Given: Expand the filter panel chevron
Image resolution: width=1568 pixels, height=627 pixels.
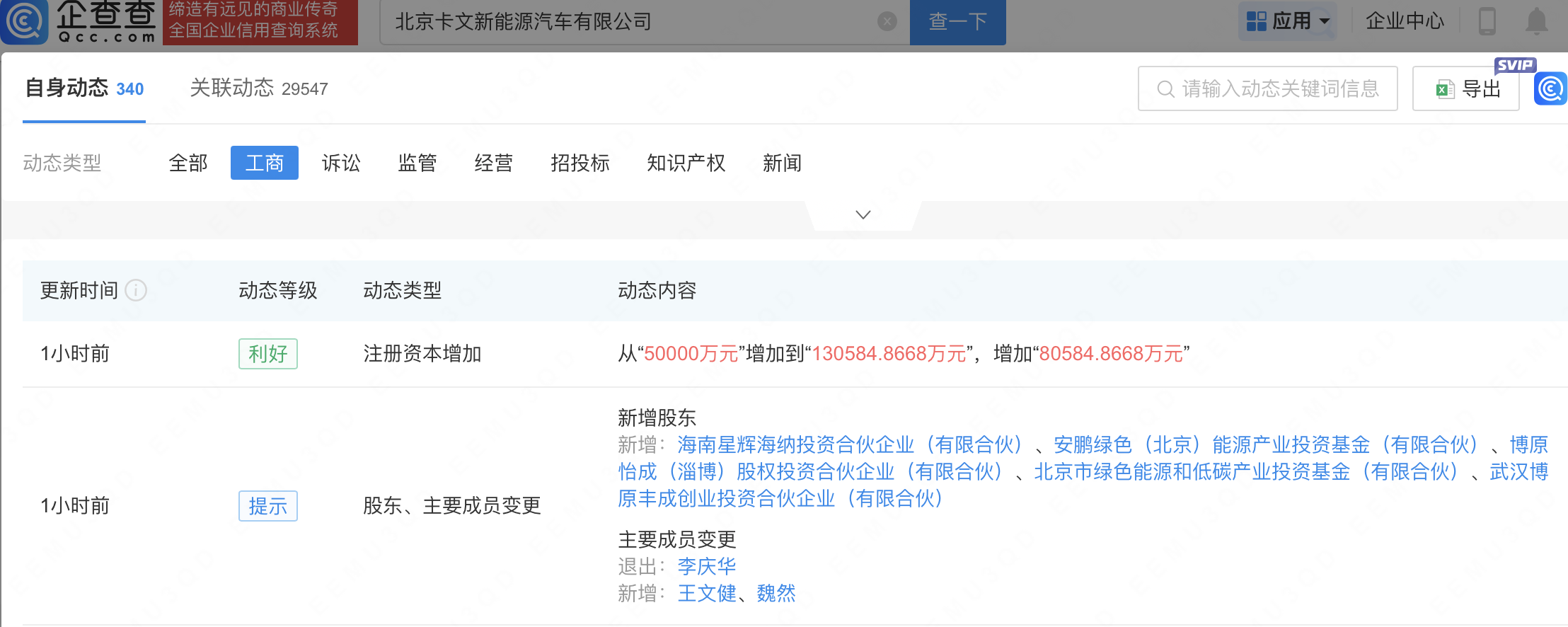Looking at the screenshot, I should (863, 214).
